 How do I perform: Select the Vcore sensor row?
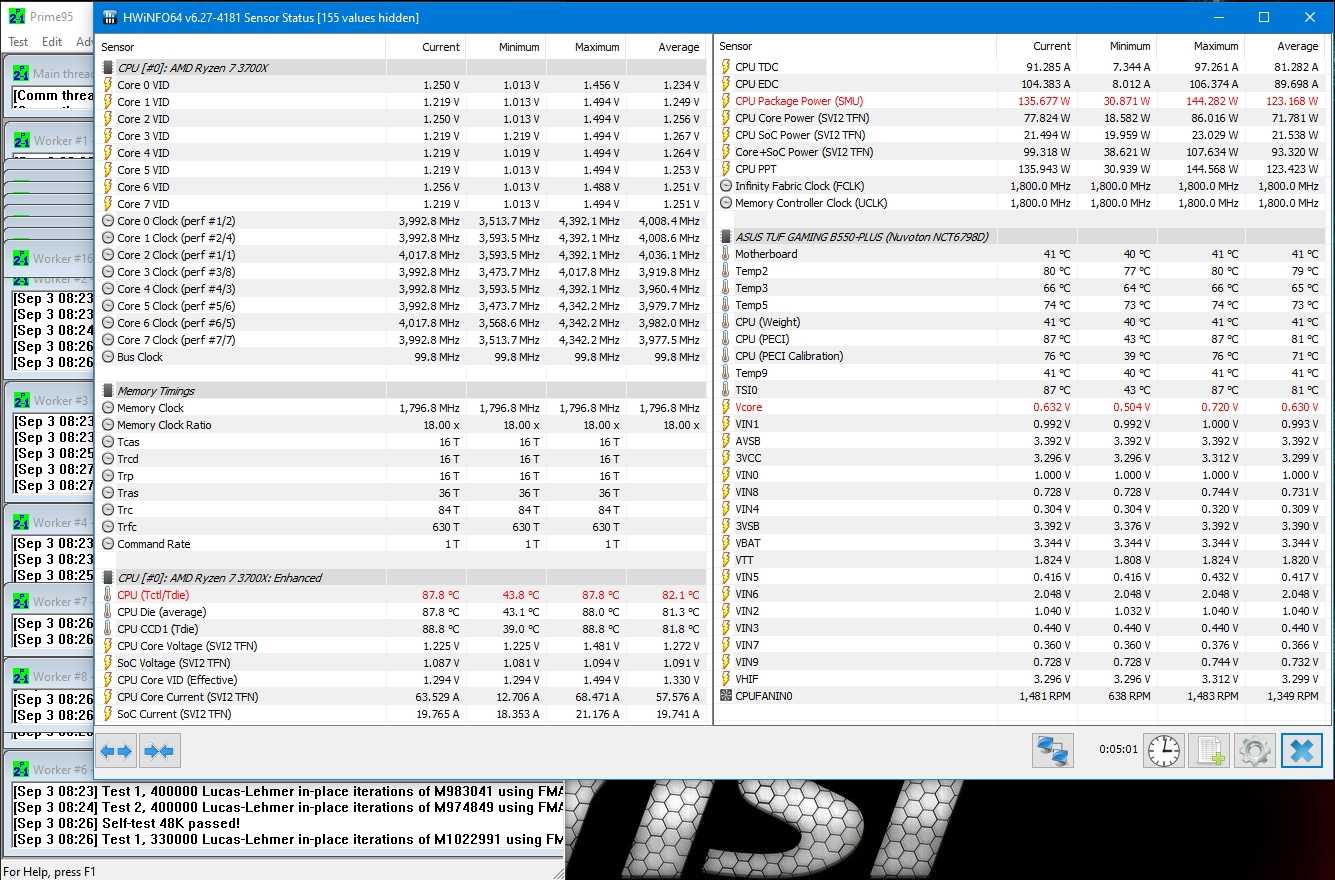(x=748, y=407)
